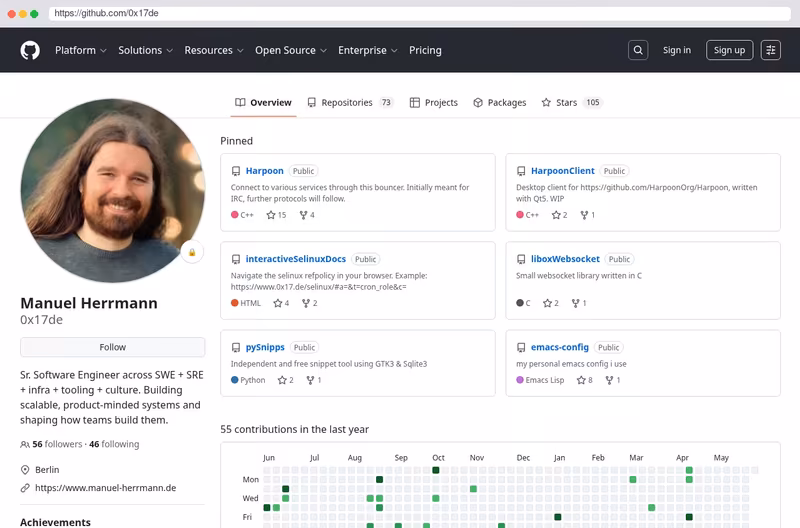
Task: Expand the Open Source menu
Action: pos(291,50)
